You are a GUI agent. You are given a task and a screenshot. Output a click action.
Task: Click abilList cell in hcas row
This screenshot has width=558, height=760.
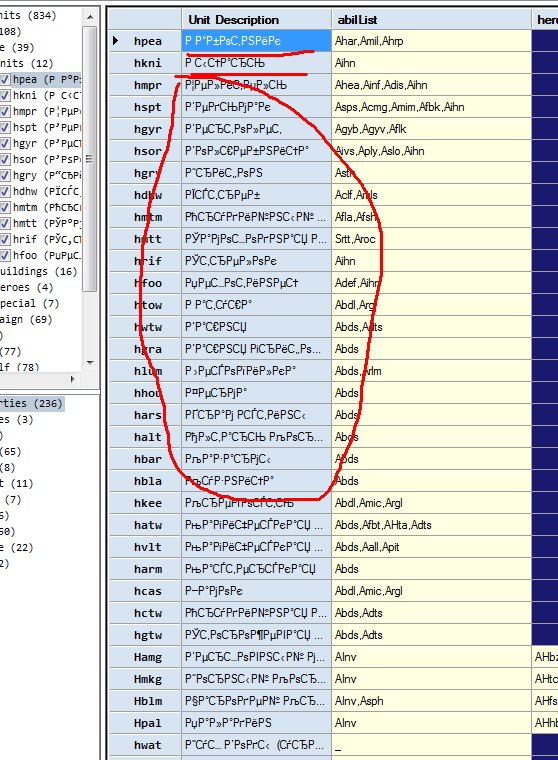[x=431, y=591]
